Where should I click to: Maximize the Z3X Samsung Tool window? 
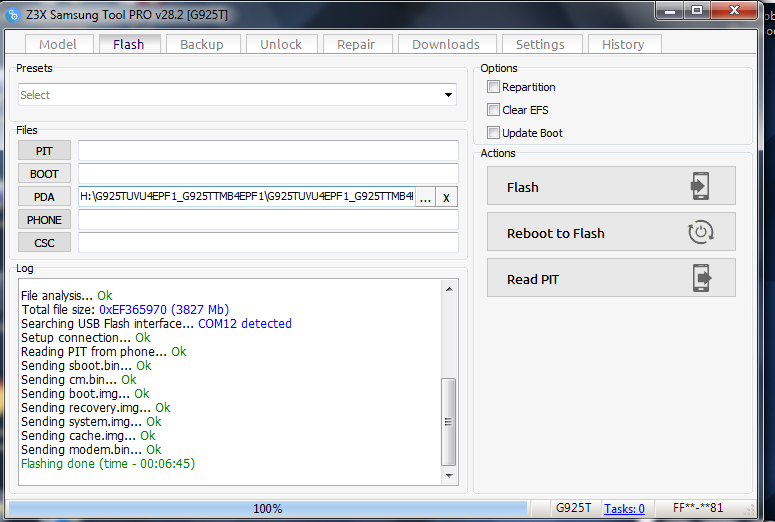pos(697,11)
